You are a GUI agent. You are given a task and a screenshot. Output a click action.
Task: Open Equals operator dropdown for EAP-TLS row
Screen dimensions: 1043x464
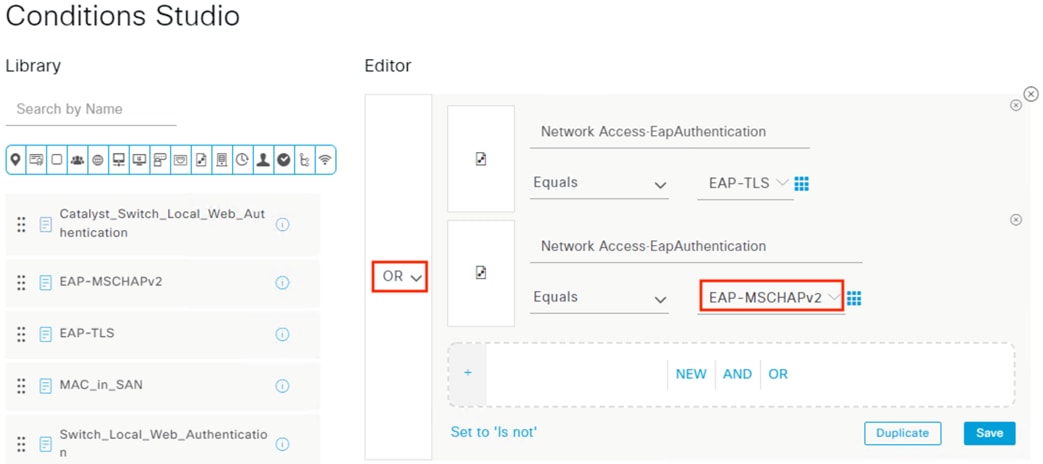[x=600, y=183]
